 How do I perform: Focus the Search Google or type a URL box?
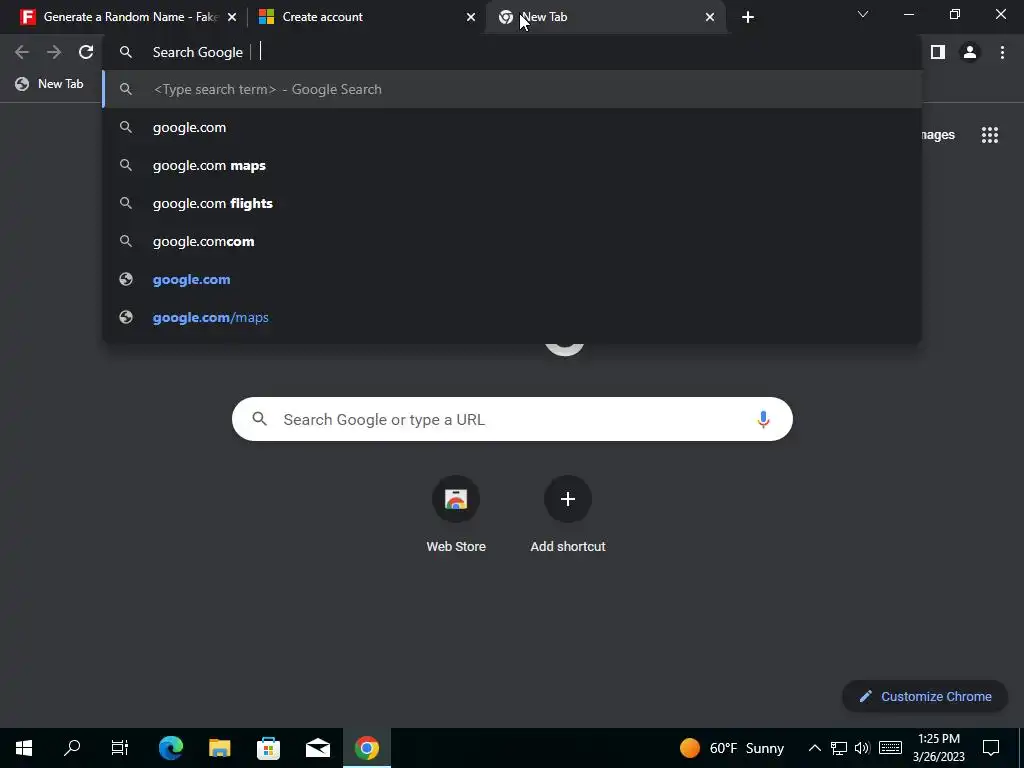(512, 419)
